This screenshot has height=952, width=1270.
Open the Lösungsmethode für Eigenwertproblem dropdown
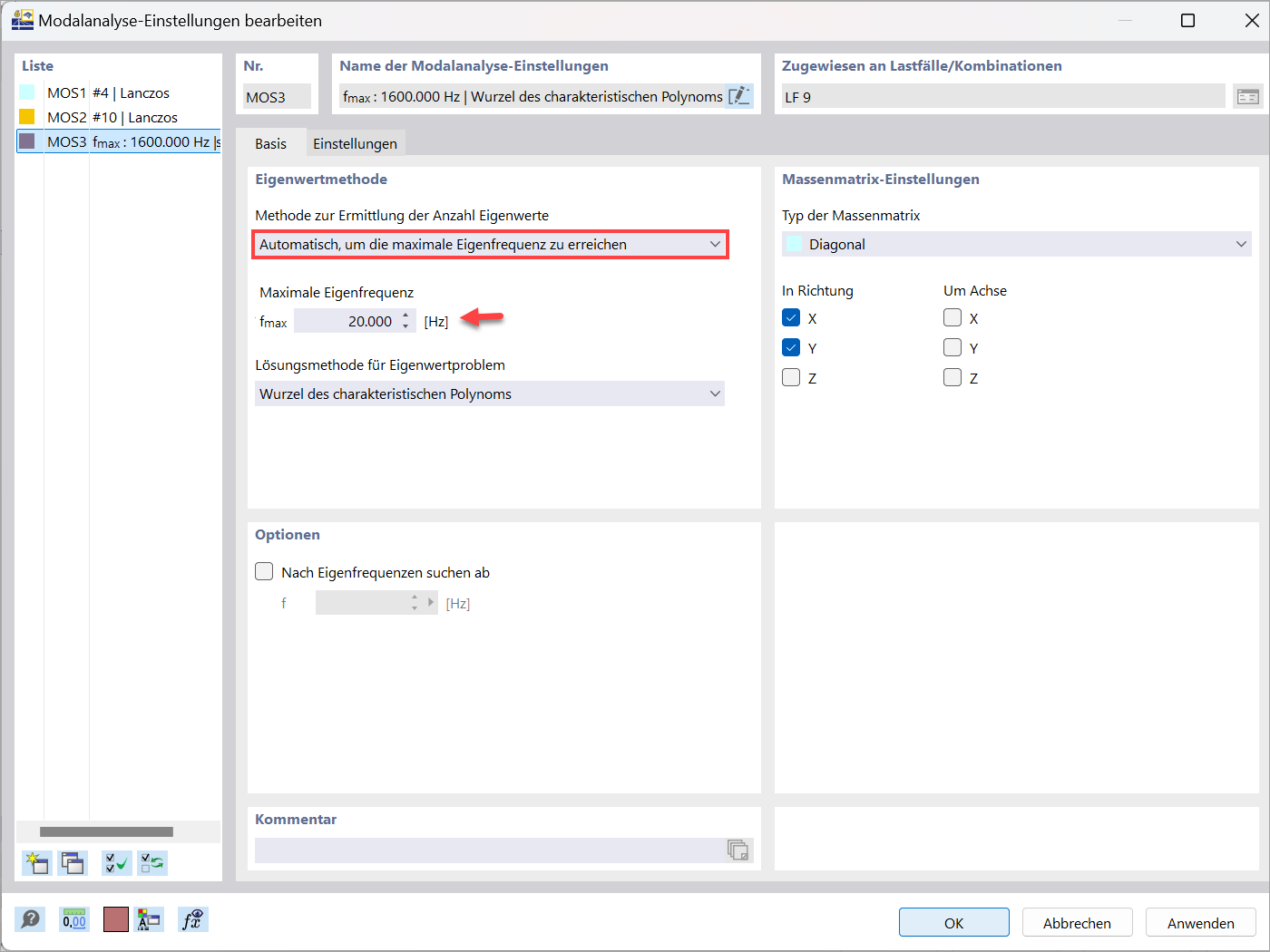pyautogui.click(x=490, y=393)
